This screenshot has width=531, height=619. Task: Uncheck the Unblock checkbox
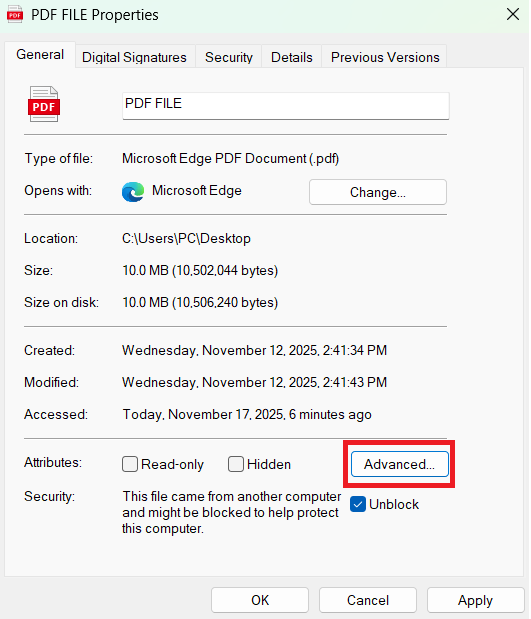pyautogui.click(x=358, y=504)
